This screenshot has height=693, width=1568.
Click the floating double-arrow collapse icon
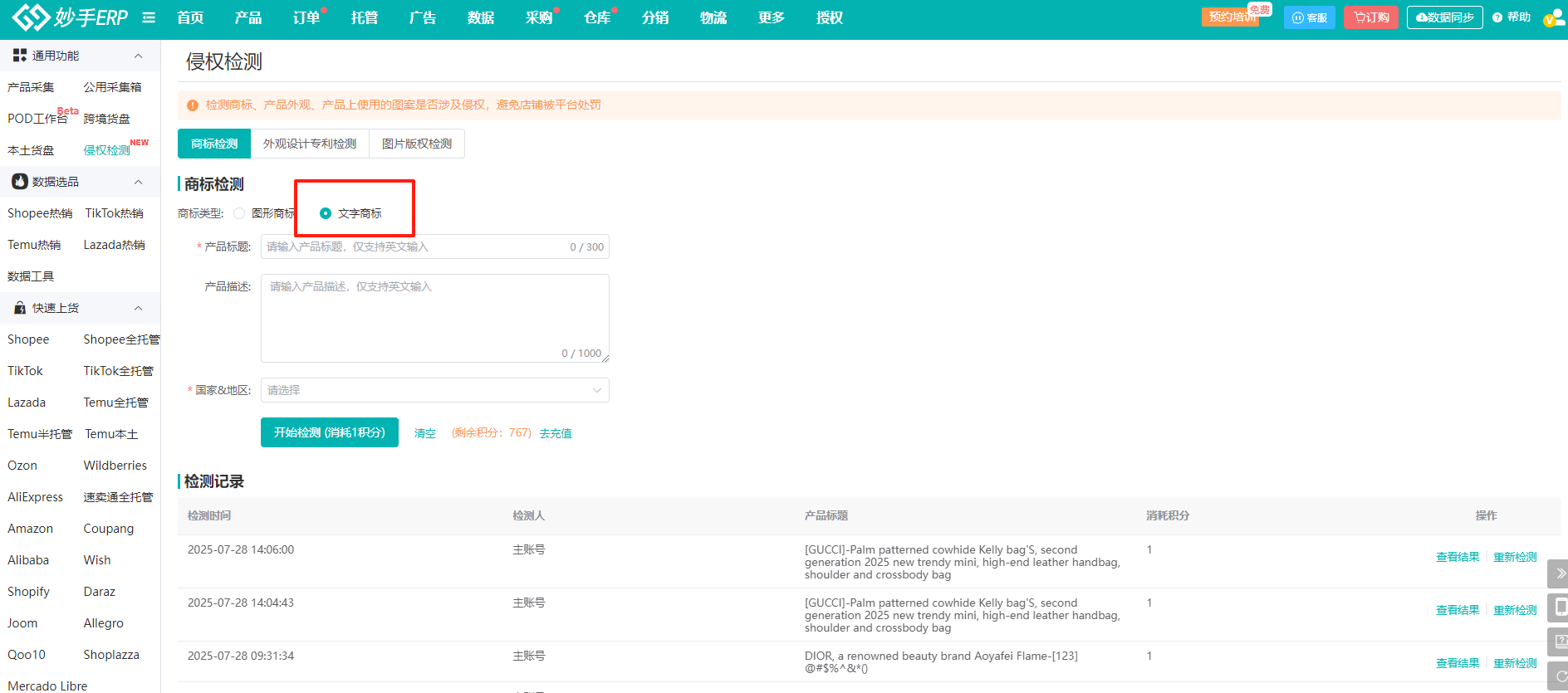(1560, 573)
